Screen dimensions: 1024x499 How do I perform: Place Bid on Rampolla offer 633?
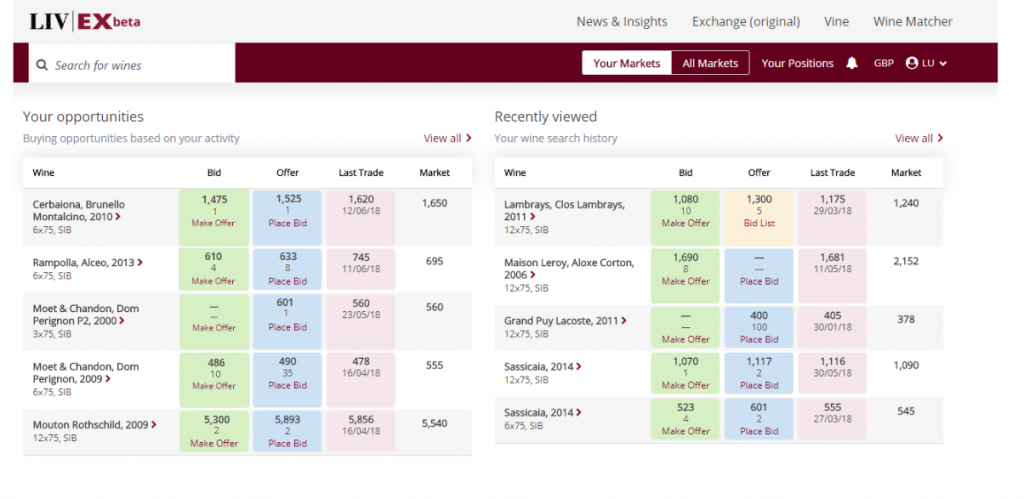[x=288, y=281]
